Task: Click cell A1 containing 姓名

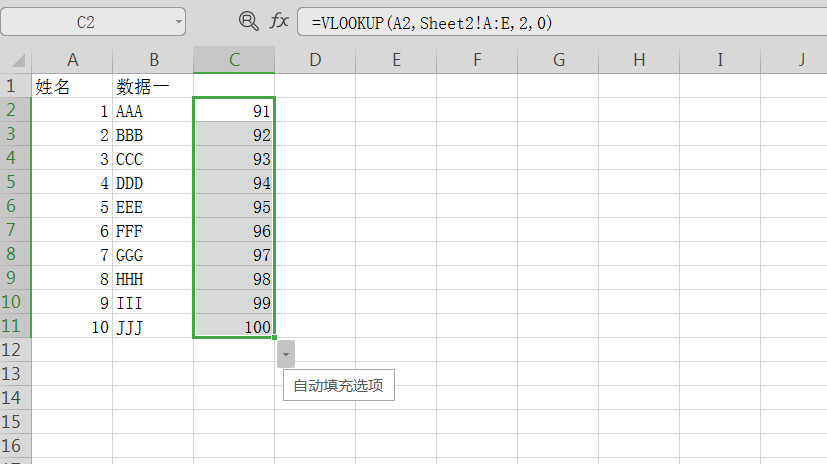Action: pyautogui.click(x=72, y=86)
